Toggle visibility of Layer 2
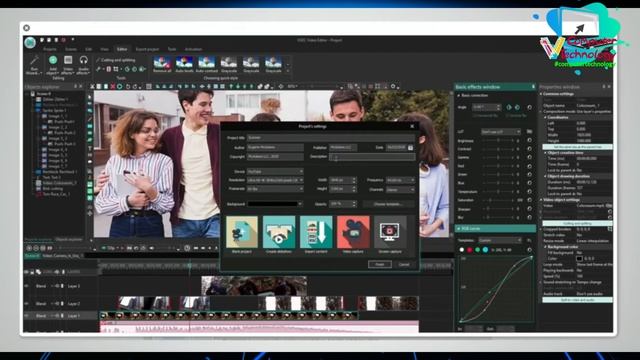This screenshot has width=640, height=360. click(27, 304)
